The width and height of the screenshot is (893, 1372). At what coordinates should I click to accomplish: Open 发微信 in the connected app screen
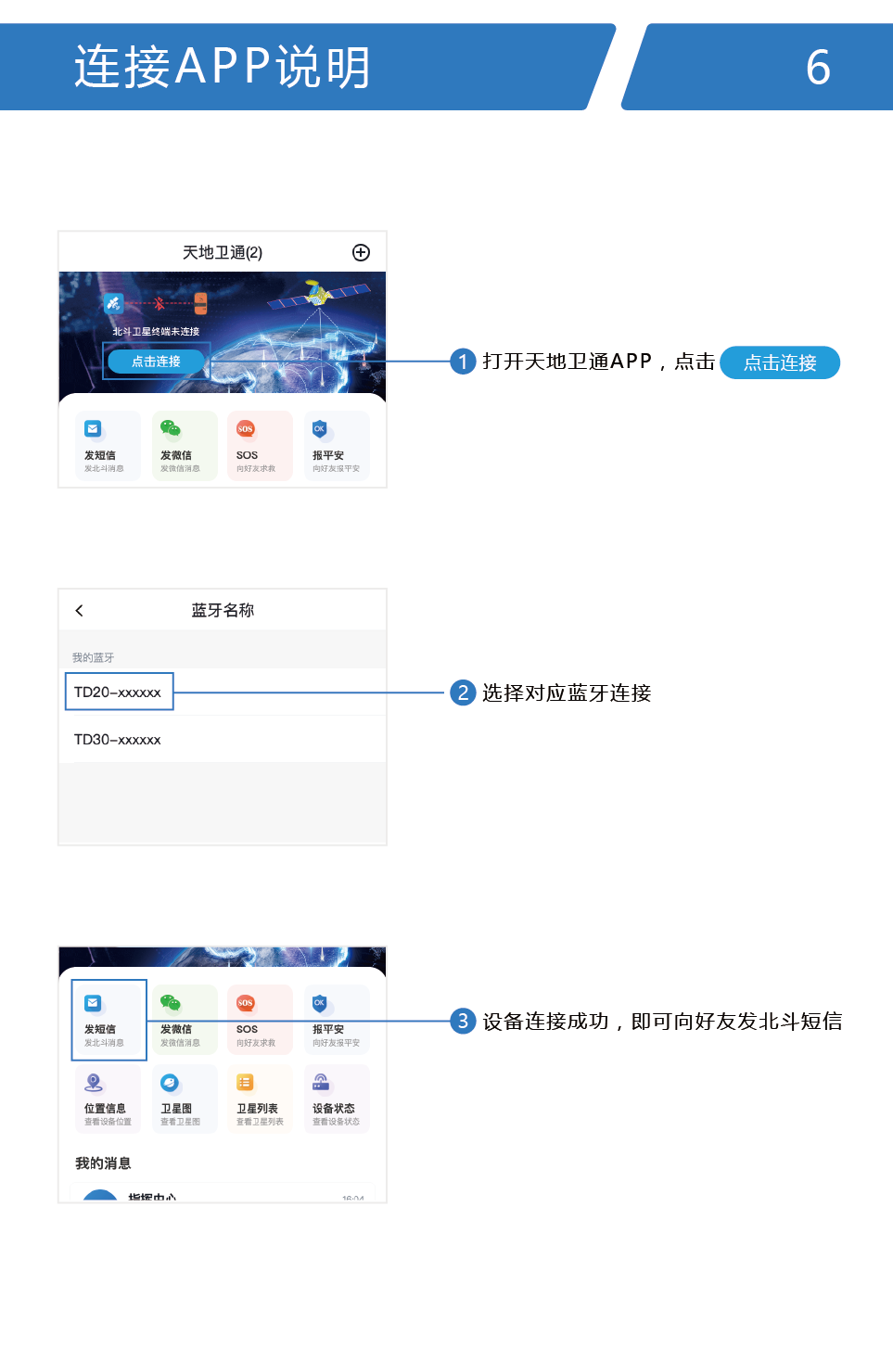tap(185, 1020)
